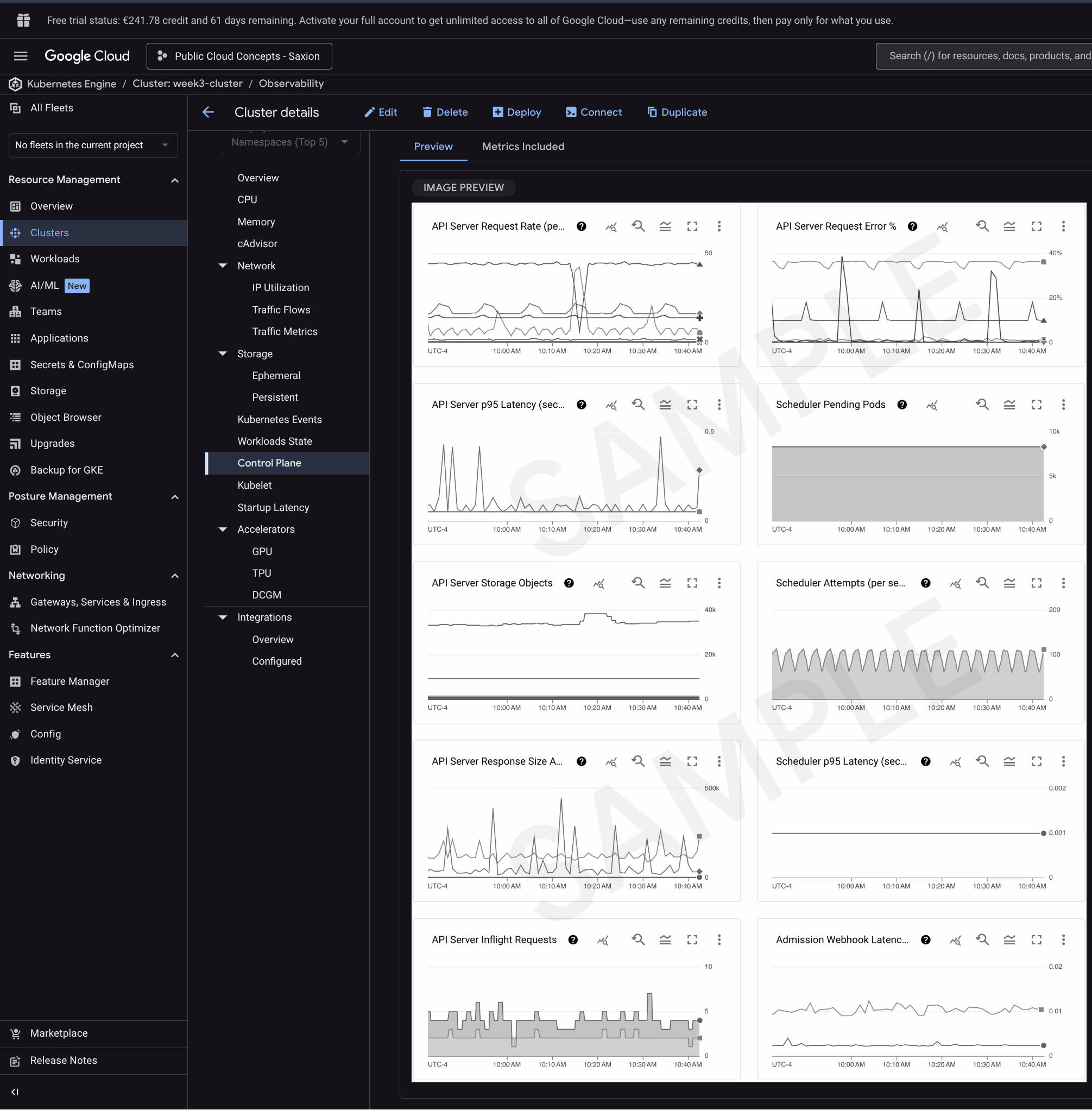Image resolution: width=1092 pixels, height=1110 pixels.
Task: Open the fleets dropdown selector
Action: (93, 145)
